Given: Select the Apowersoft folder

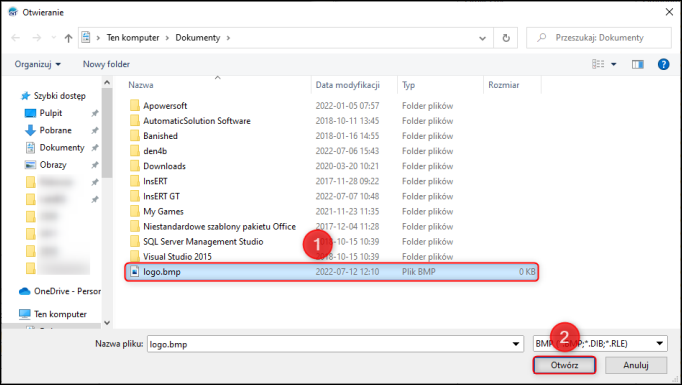Looking at the screenshot, I should coord(165,106).
